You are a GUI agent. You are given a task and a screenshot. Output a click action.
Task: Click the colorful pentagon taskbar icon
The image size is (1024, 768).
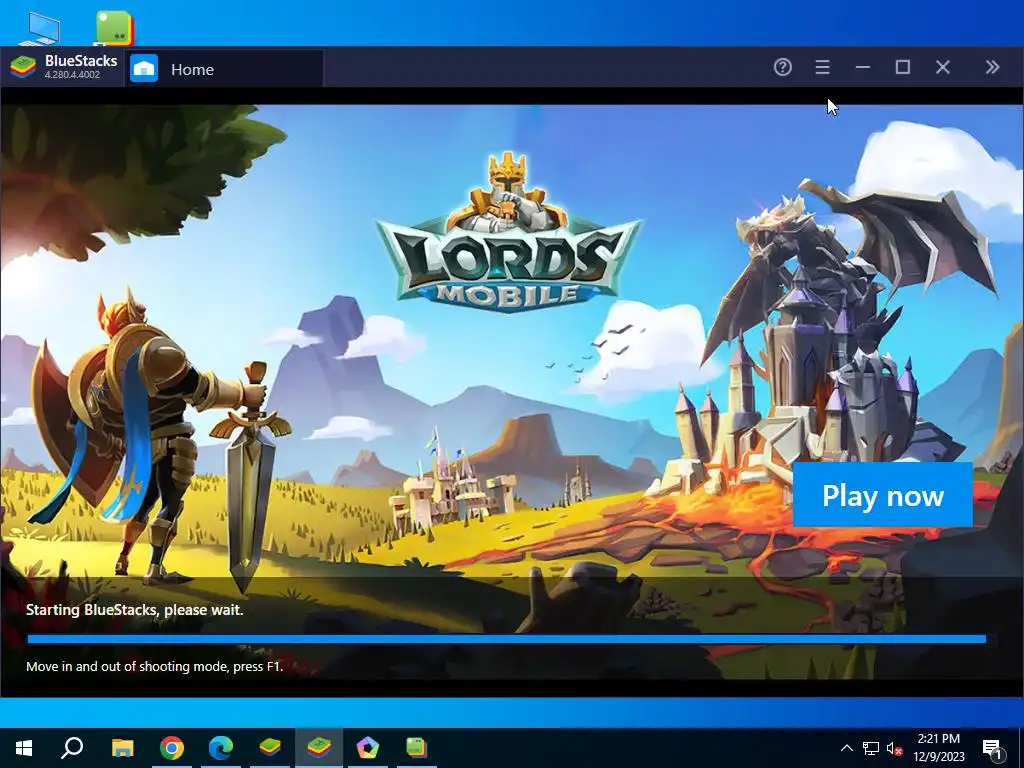(x=368, y=748)
